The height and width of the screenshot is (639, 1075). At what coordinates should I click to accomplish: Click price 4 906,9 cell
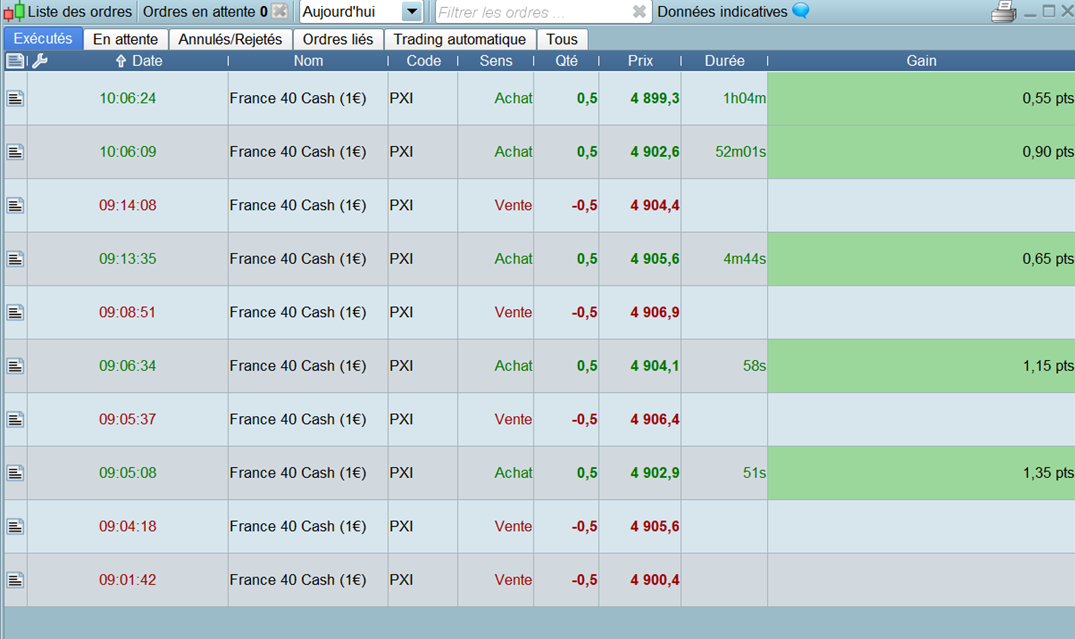click(x=640, y=313)
